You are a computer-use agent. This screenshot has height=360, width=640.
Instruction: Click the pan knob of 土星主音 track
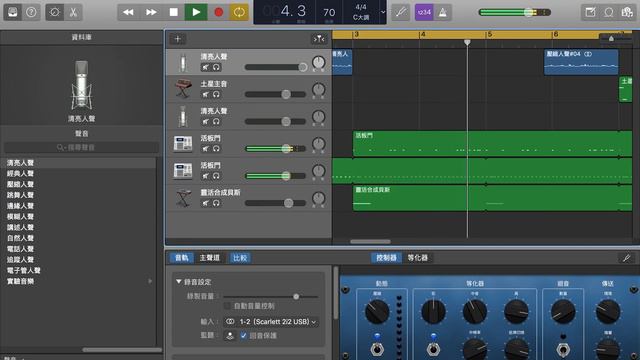(x=318, y=90)
